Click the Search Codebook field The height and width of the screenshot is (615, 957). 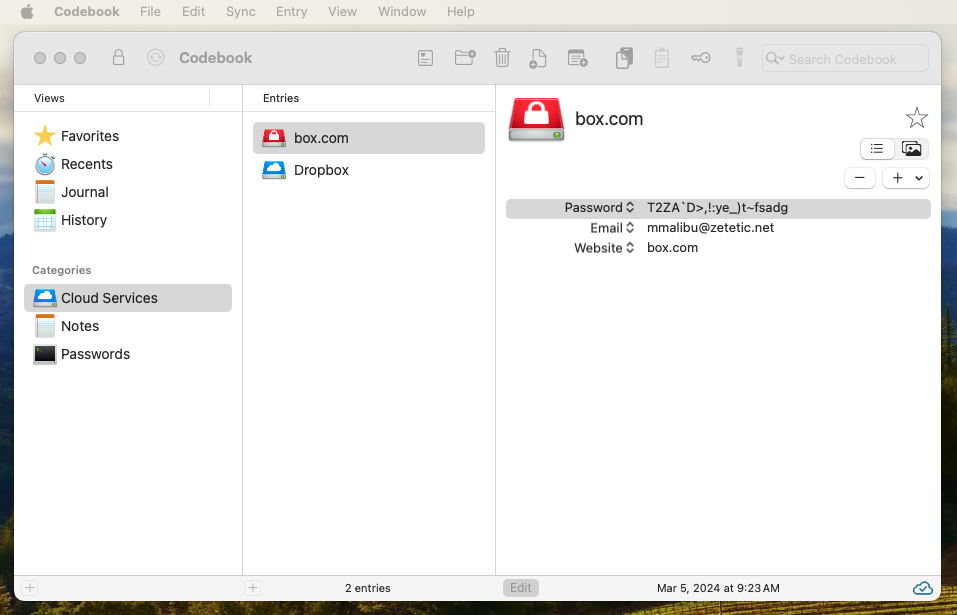tap(845, 59)
